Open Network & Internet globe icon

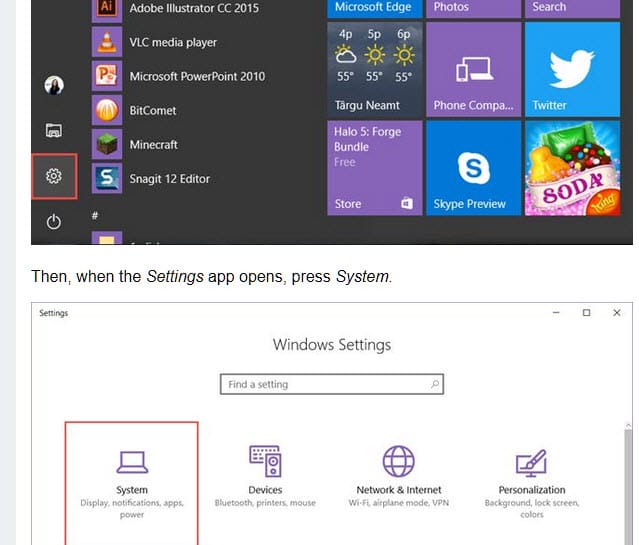coord(399,461)
